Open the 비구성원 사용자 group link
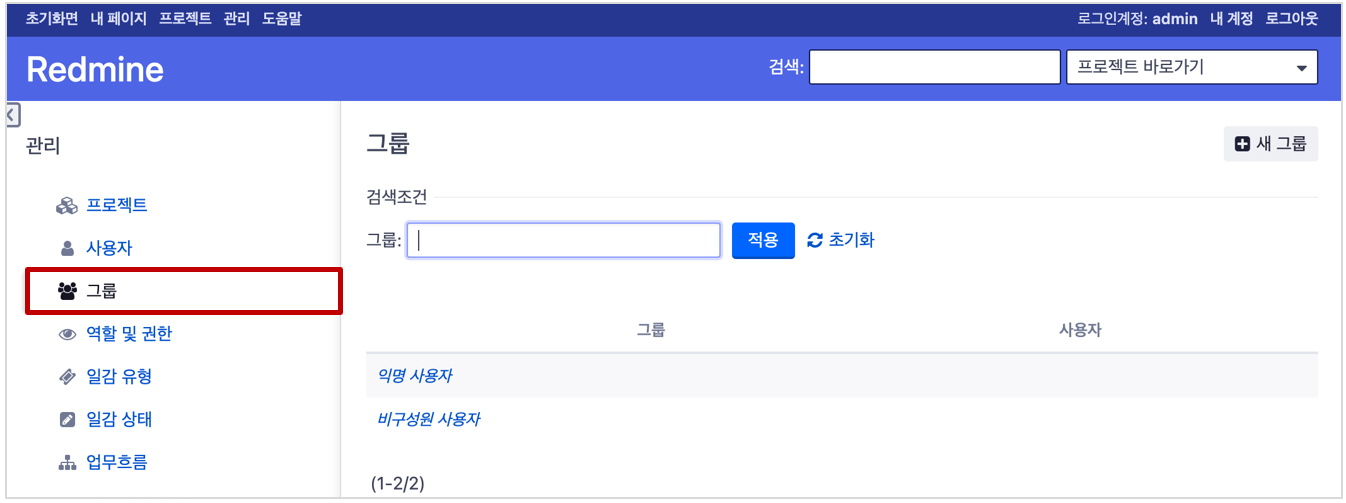This screenshot has width=1346, height=503. tap(428, 419)
